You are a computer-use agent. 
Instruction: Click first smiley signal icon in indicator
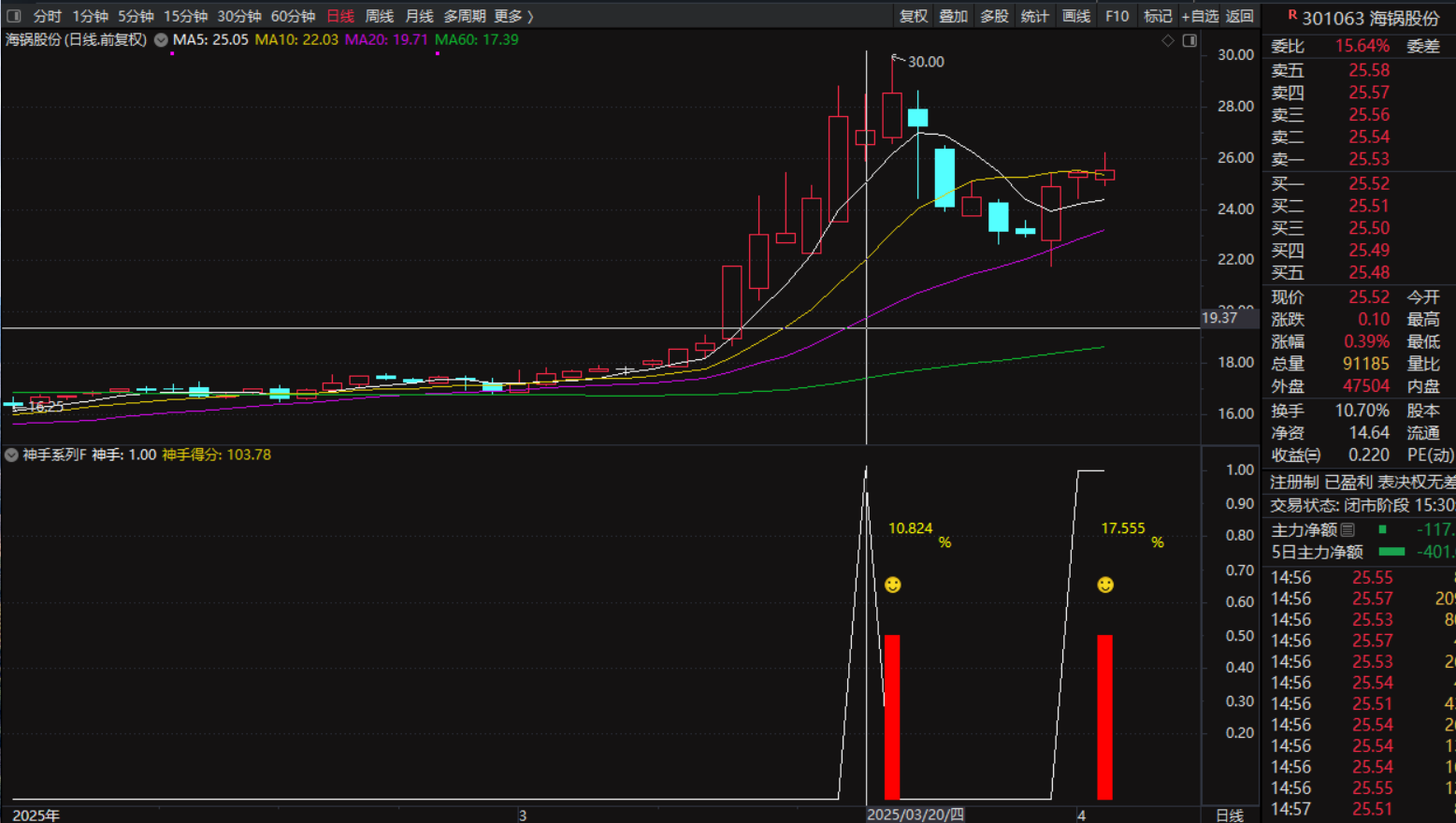893,585
